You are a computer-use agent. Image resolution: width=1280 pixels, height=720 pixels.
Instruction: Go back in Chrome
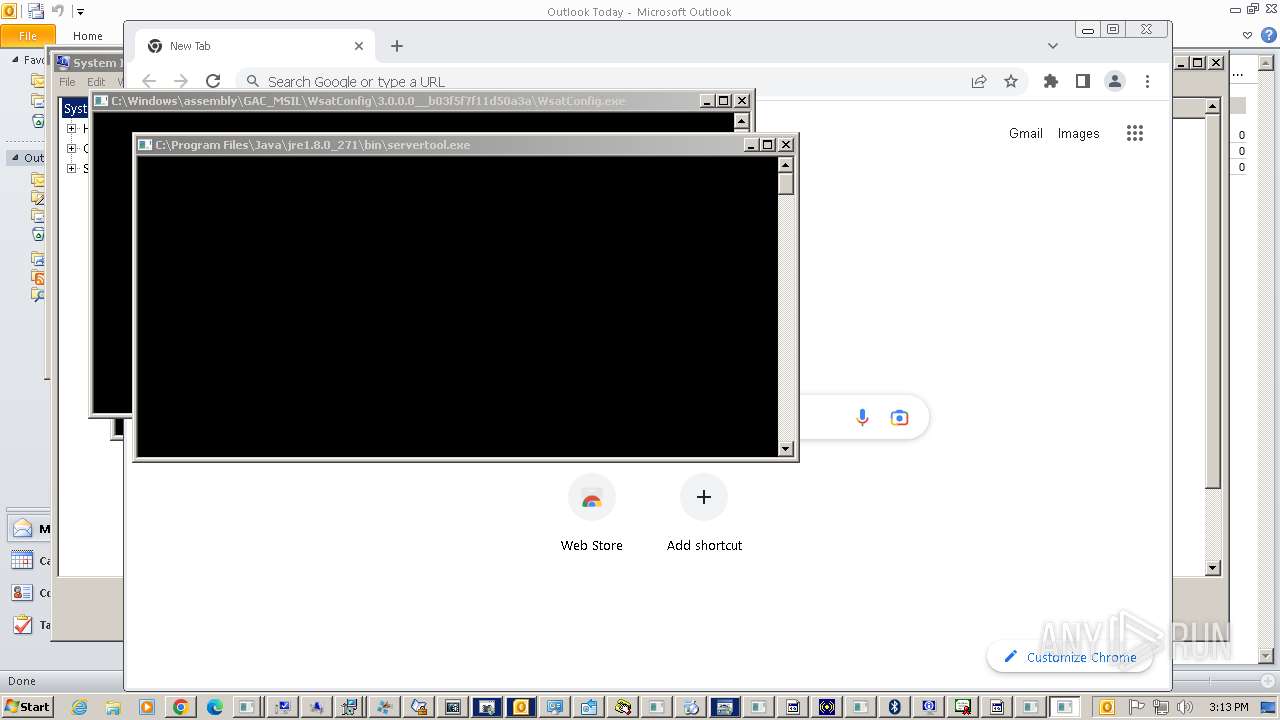tap(149, 81)
